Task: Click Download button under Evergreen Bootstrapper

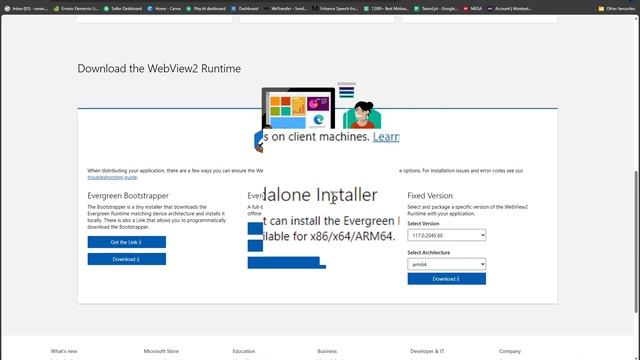Action: (127, 259)
